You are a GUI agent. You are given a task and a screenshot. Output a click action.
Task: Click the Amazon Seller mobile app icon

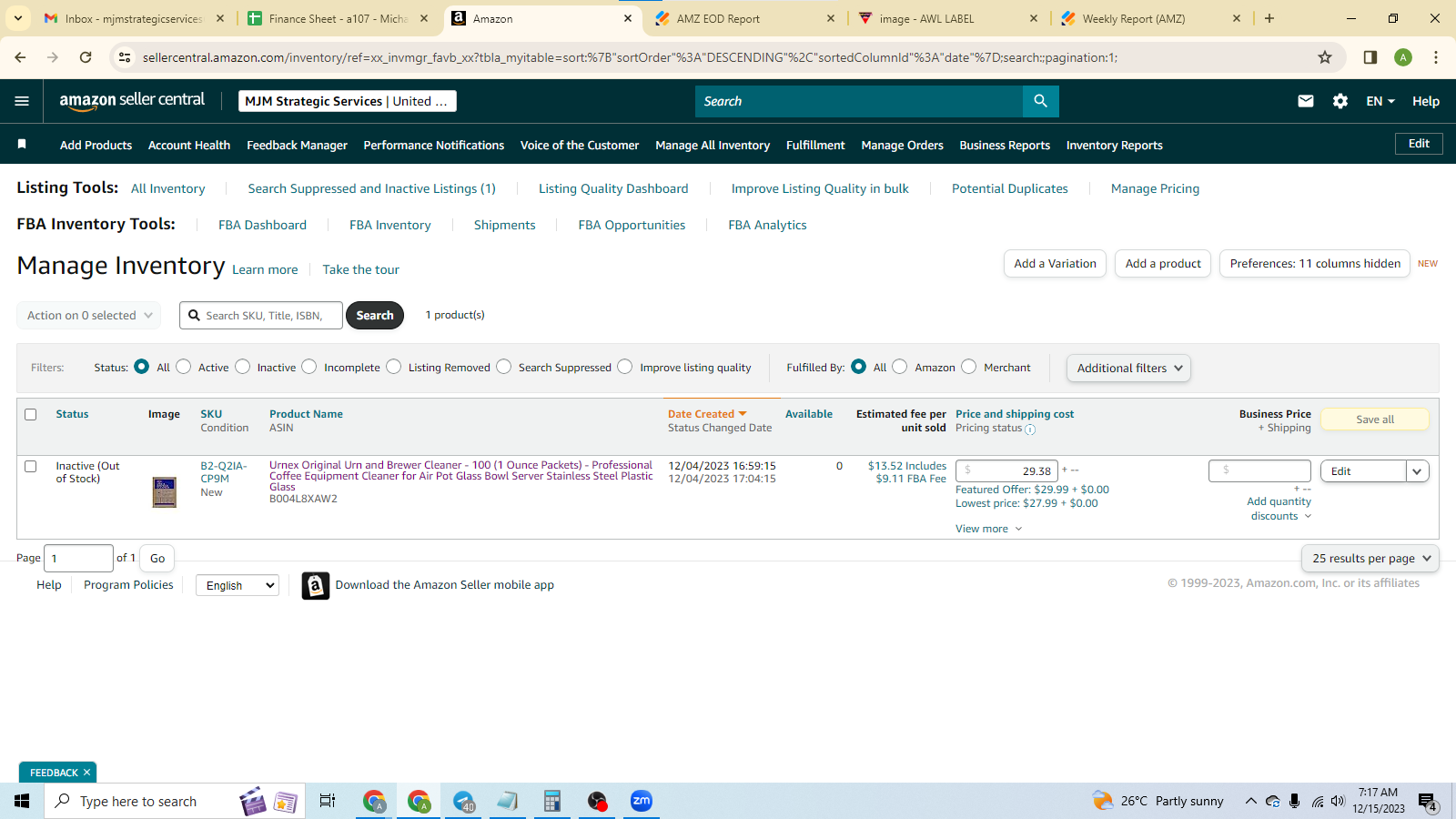[x=316, y=586]
